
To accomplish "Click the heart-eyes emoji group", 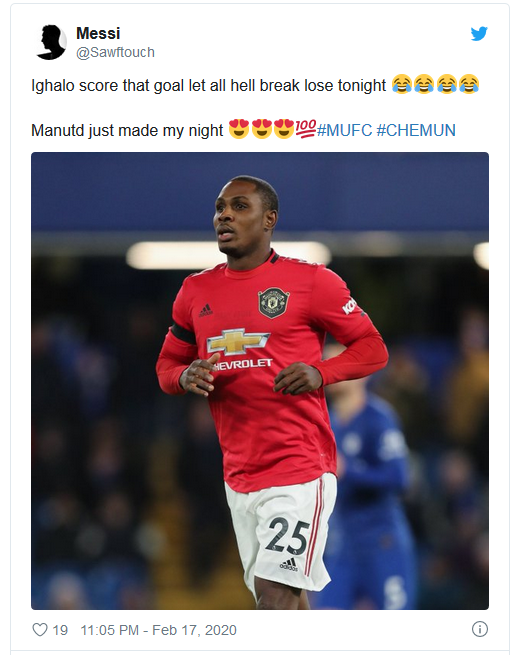I will pyautogui.click(x=261, y=129).
